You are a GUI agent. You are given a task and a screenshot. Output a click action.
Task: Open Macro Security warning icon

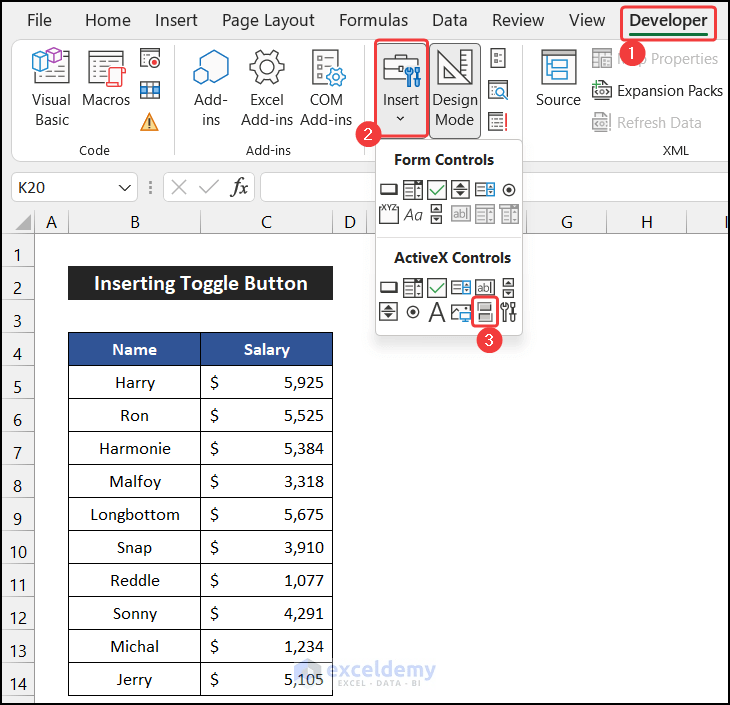click(x=149, y=122)
